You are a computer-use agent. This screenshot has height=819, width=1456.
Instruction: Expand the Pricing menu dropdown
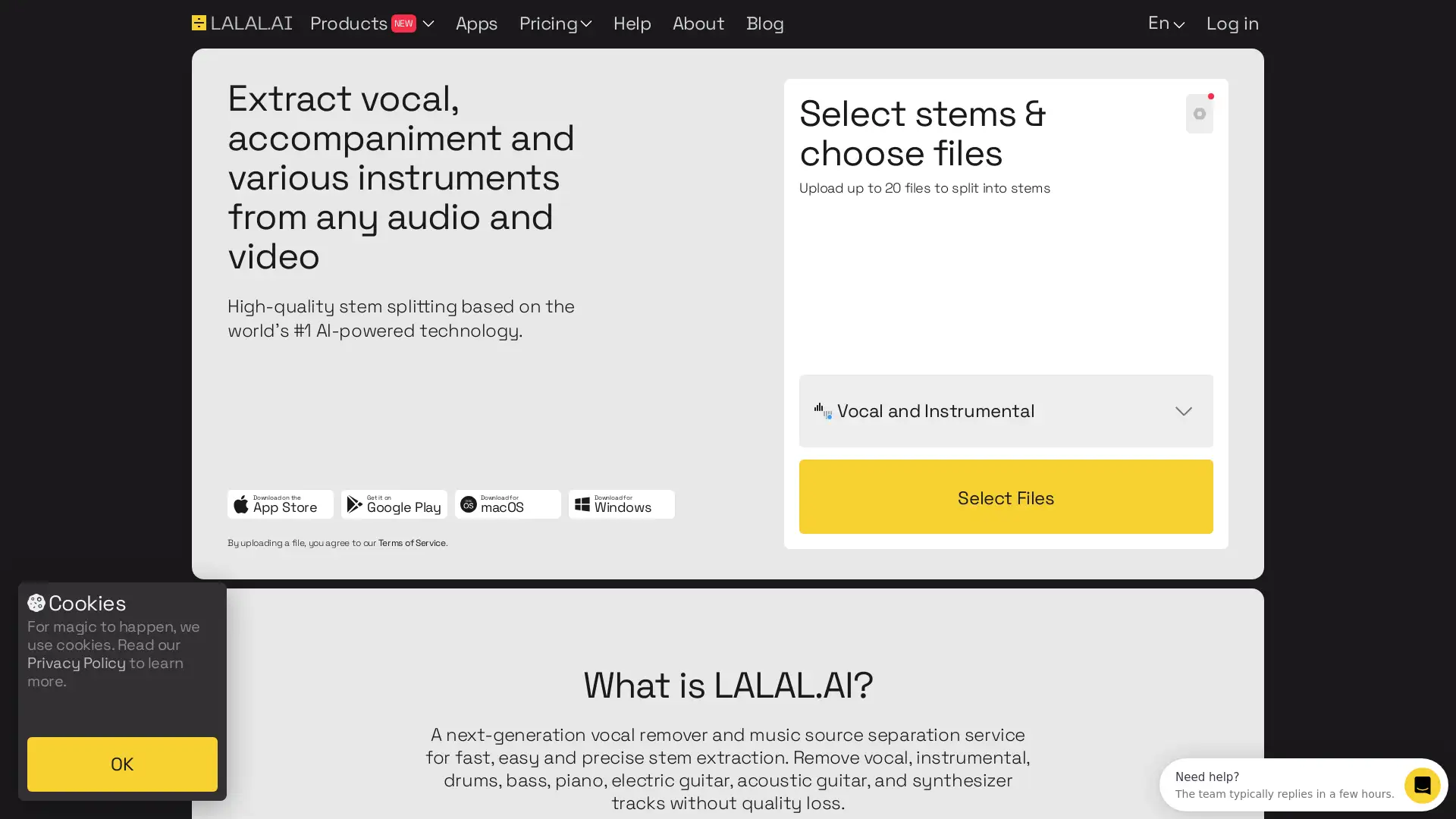point(553,22)
